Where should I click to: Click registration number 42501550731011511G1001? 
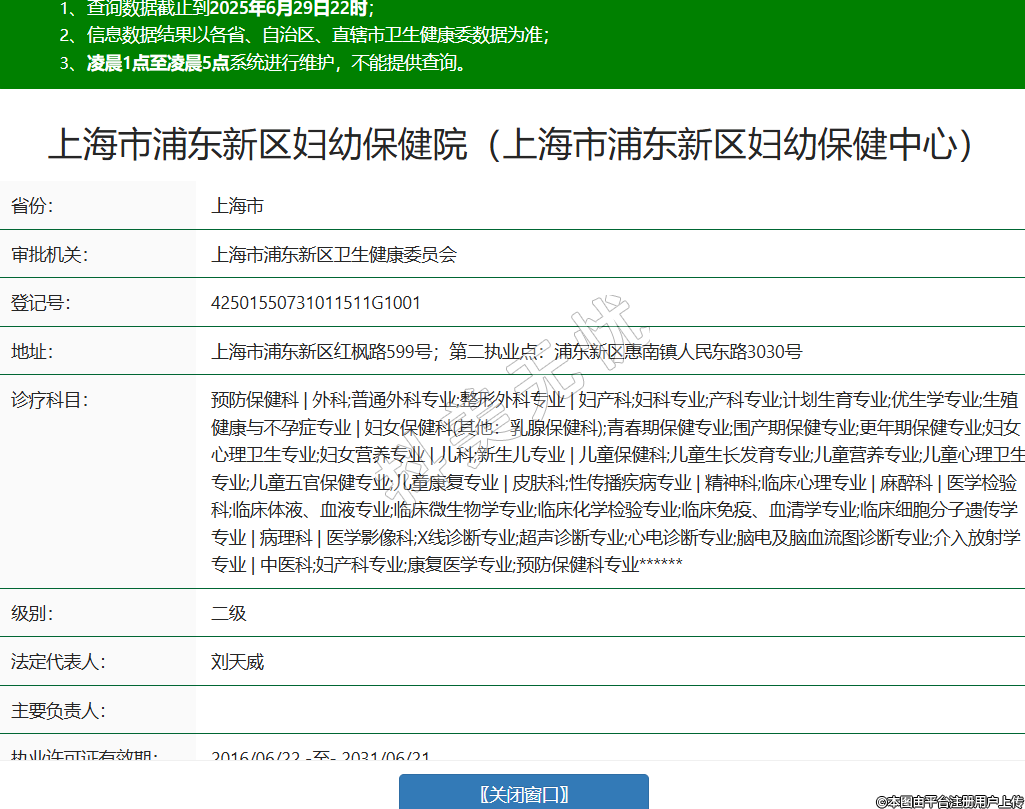click(316, 303)
